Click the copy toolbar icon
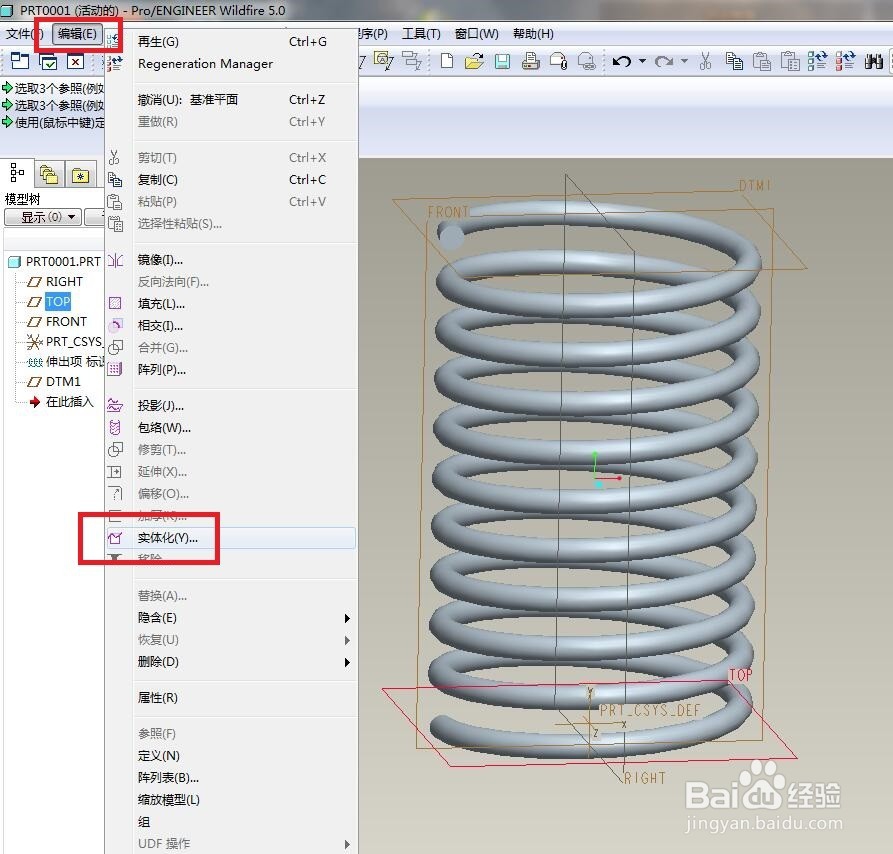 point(734,60)
